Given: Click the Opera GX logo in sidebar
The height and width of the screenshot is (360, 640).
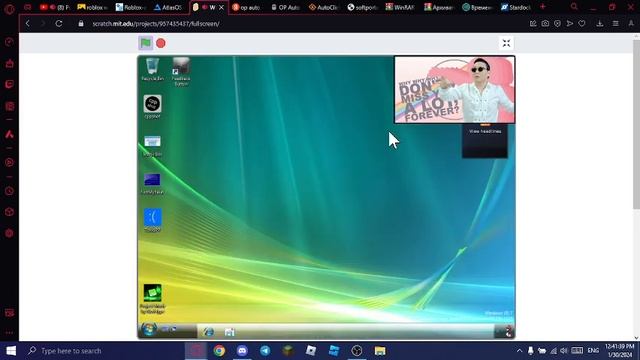Looking at the screenshot, I should 9,9.
